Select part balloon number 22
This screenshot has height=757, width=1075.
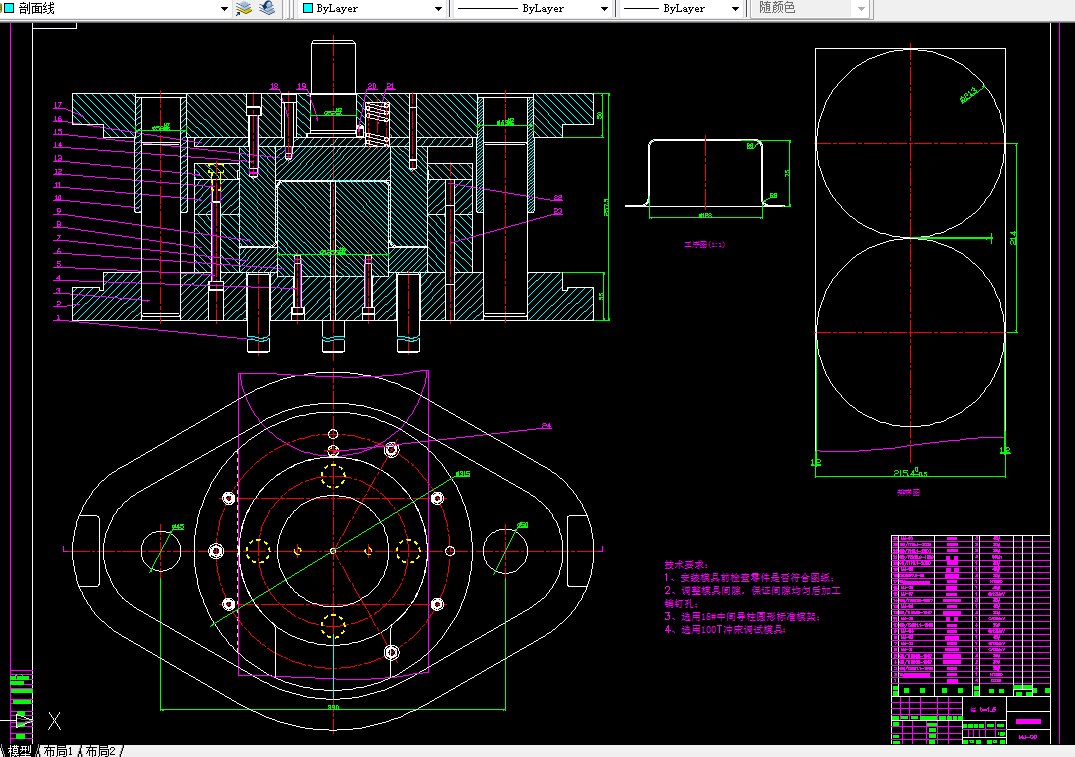click(x=558, y=197)
